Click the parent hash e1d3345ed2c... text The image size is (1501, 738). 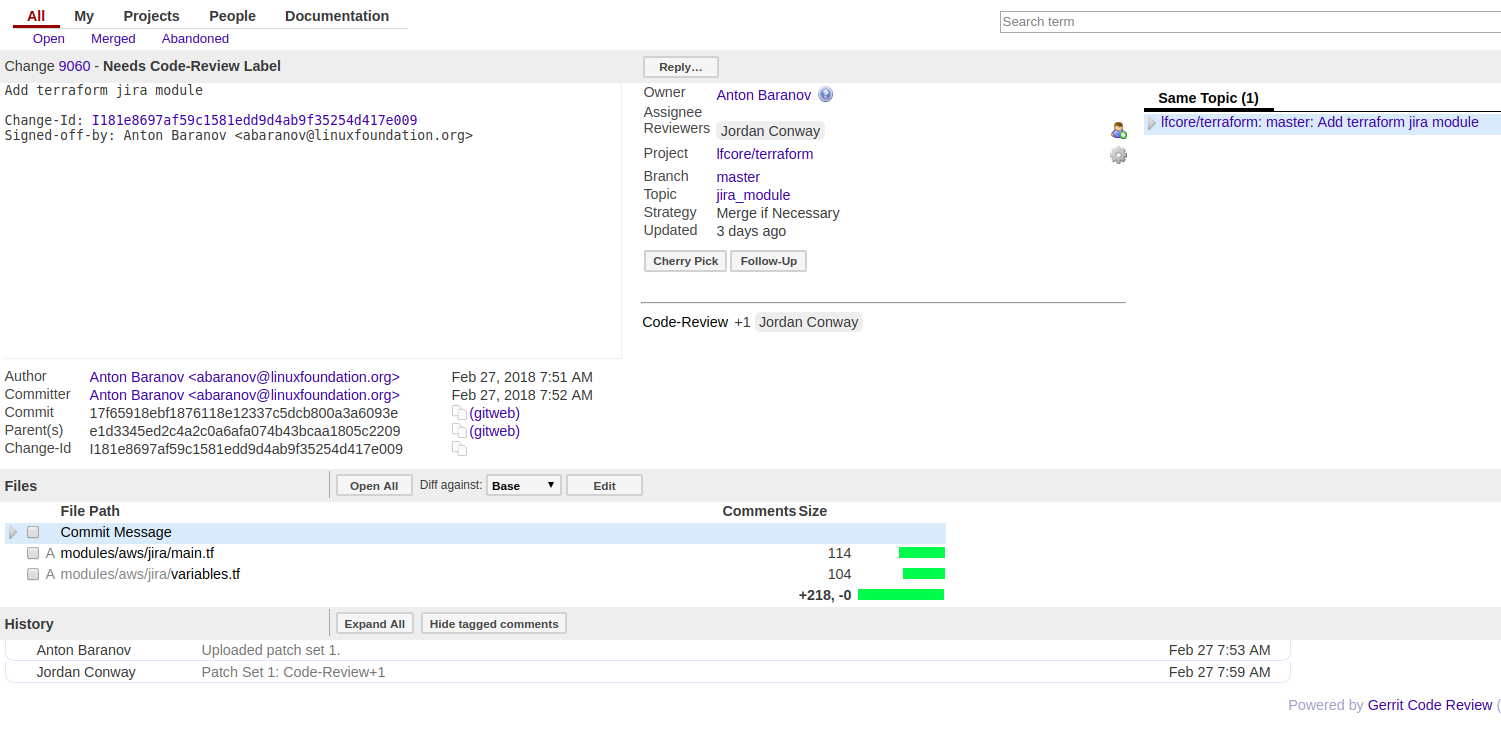245,431
